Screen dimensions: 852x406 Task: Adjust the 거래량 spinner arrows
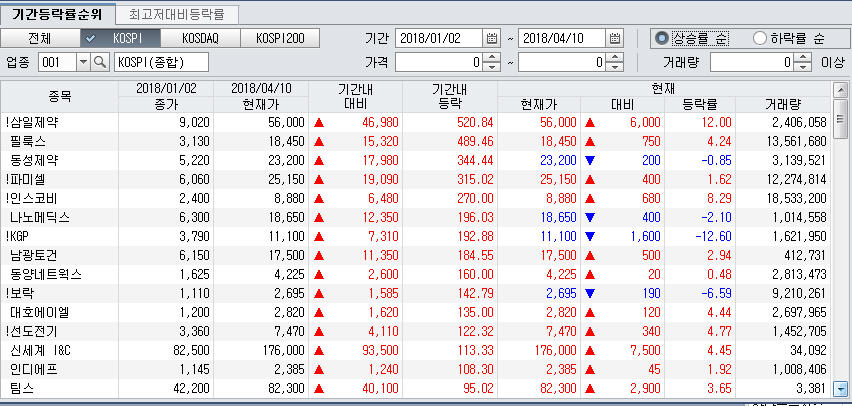[x=803, y=63]
